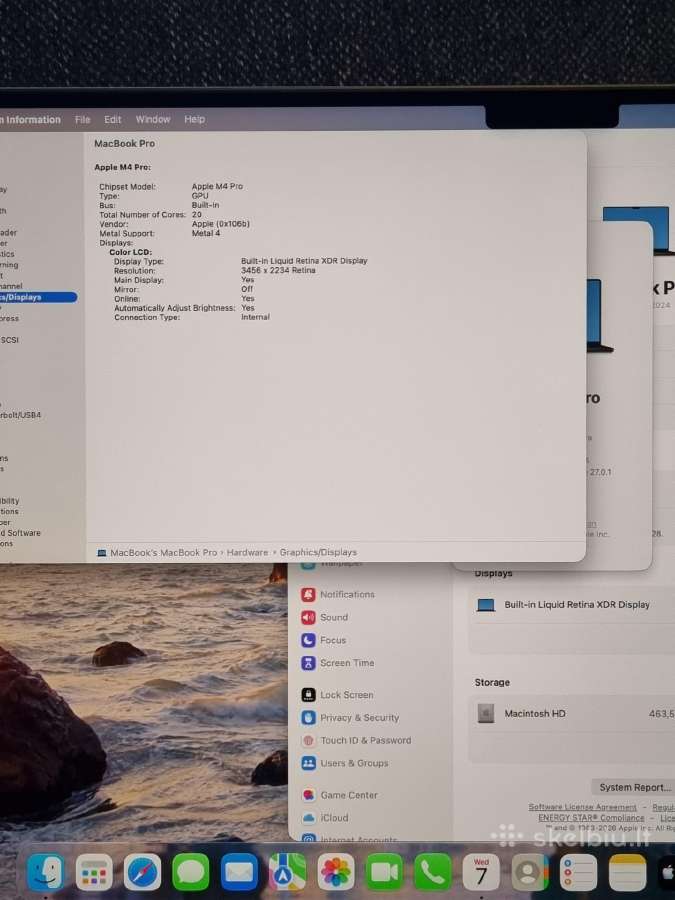675x900 pixels.
Task: Open the ENERGY STAR Compliance link
Action: 591,817
